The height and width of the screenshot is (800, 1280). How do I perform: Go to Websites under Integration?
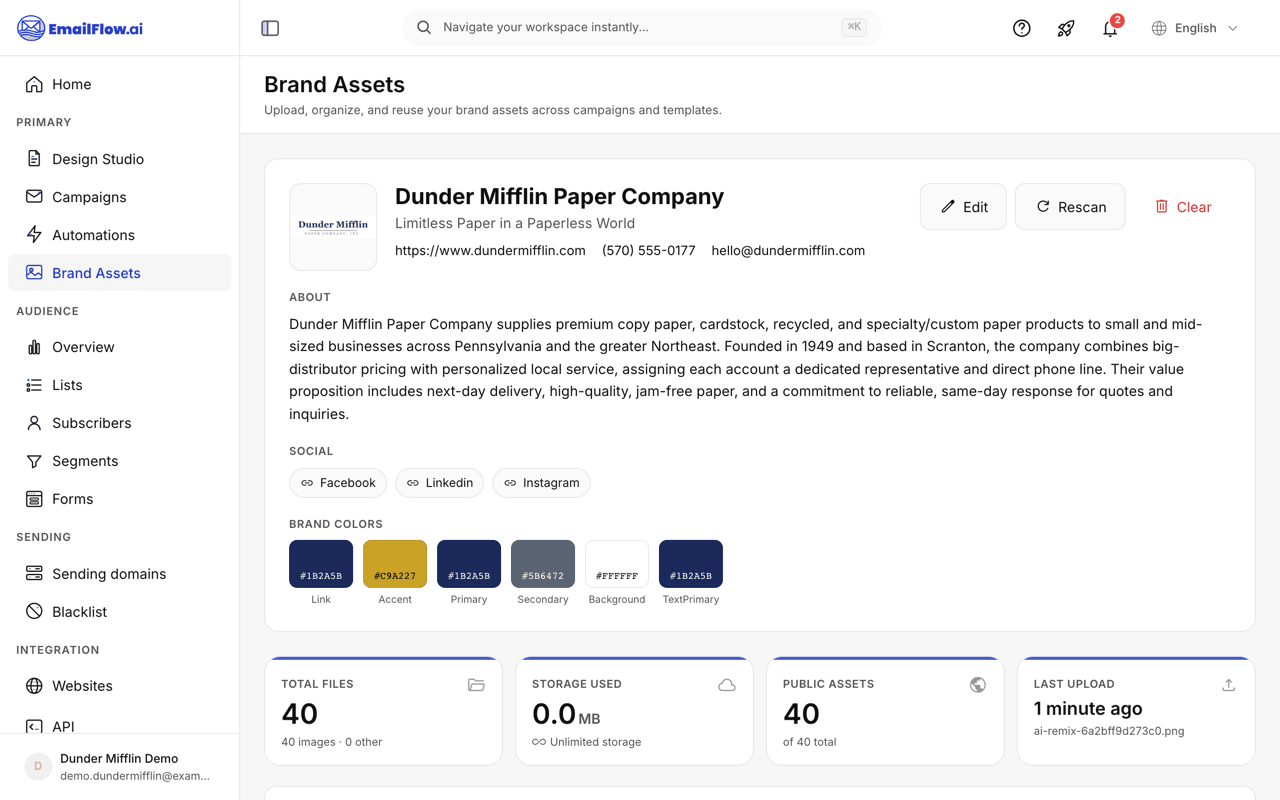pyautogui.click(x=120, y=686)
